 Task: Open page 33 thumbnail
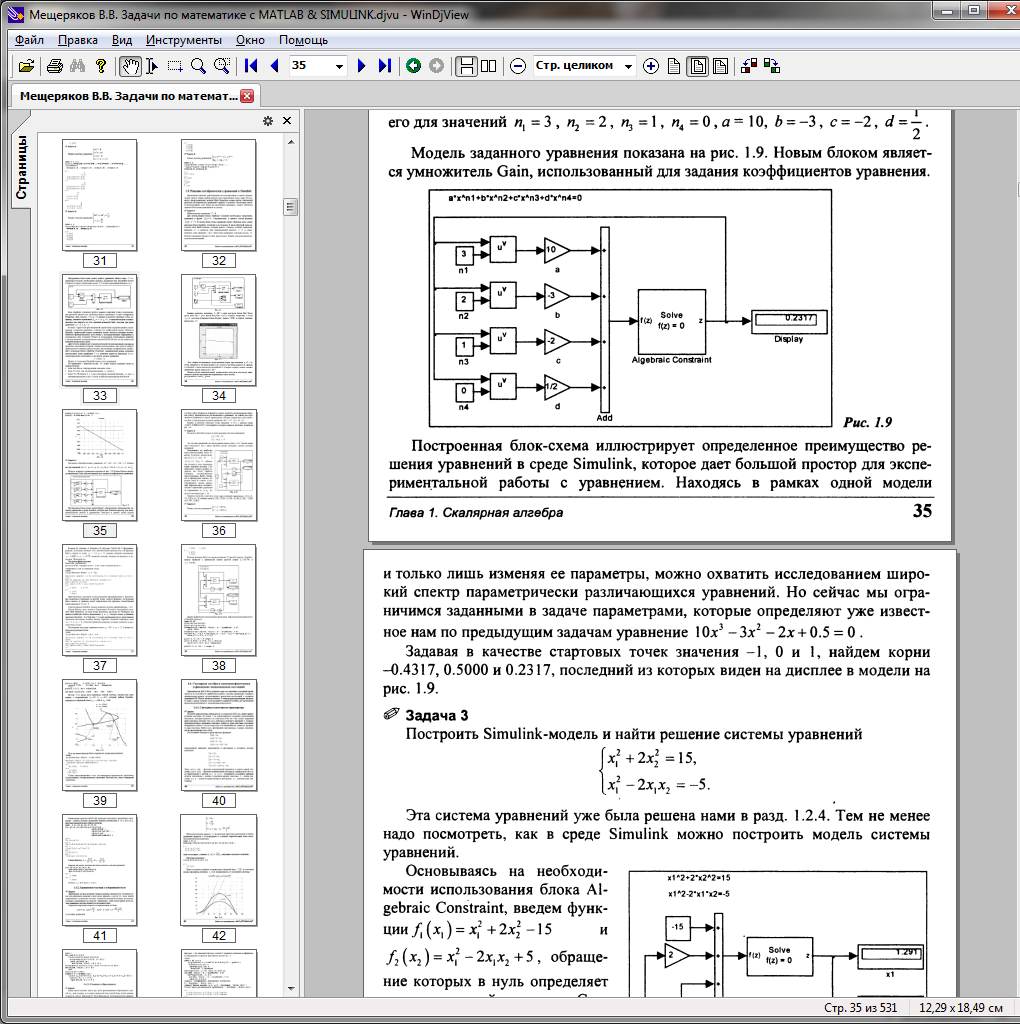coord(100,330)
